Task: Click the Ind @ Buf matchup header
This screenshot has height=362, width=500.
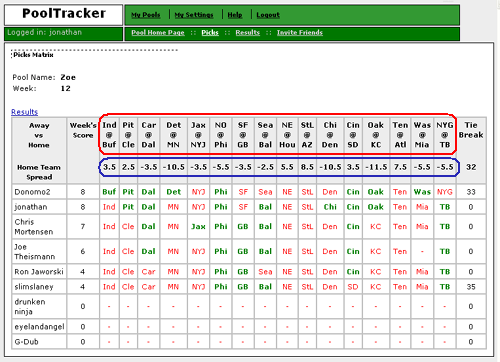Action: coord(109,135)
